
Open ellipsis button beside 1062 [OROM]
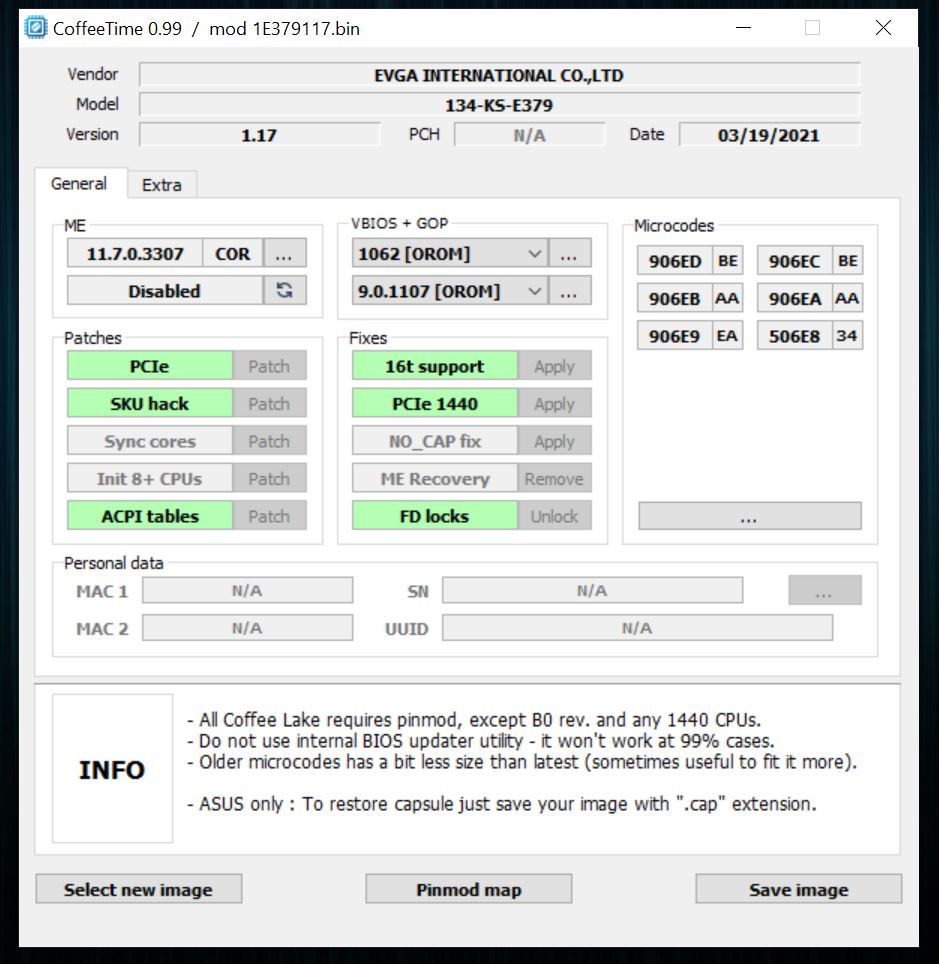pyautogui.click(x=569, y=253)
